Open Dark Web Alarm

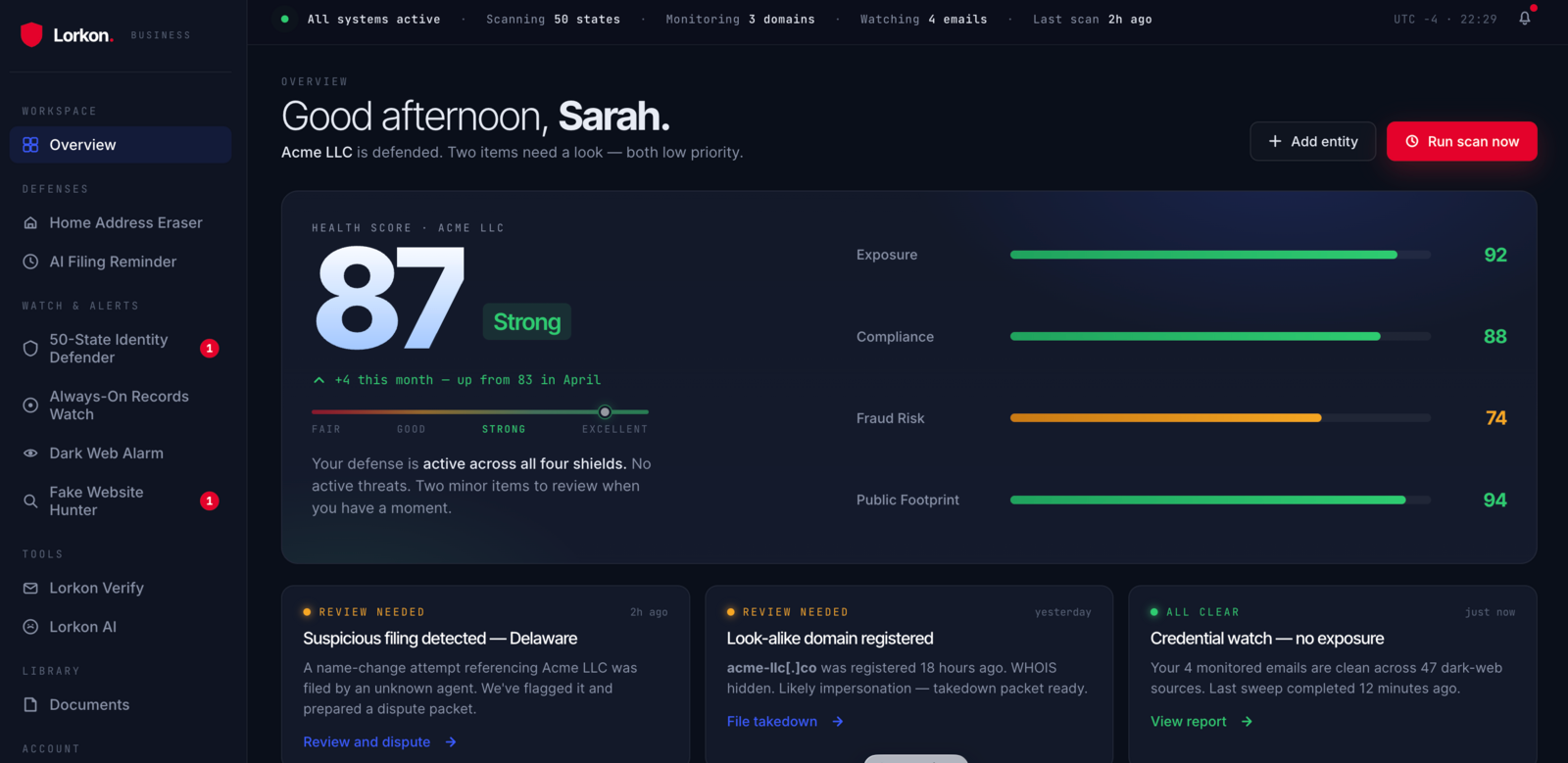tap(121, 453)
